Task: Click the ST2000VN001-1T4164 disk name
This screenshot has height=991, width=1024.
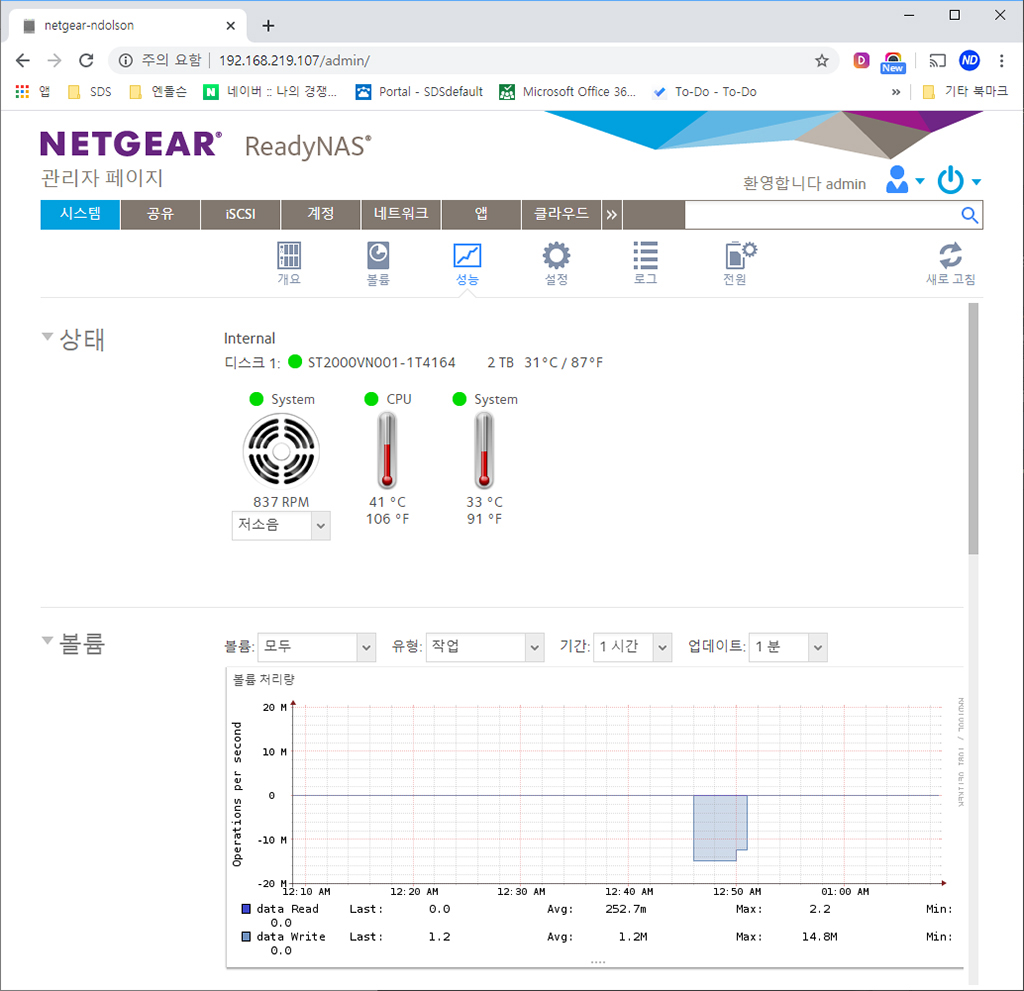Action: [x=381, y=363]
